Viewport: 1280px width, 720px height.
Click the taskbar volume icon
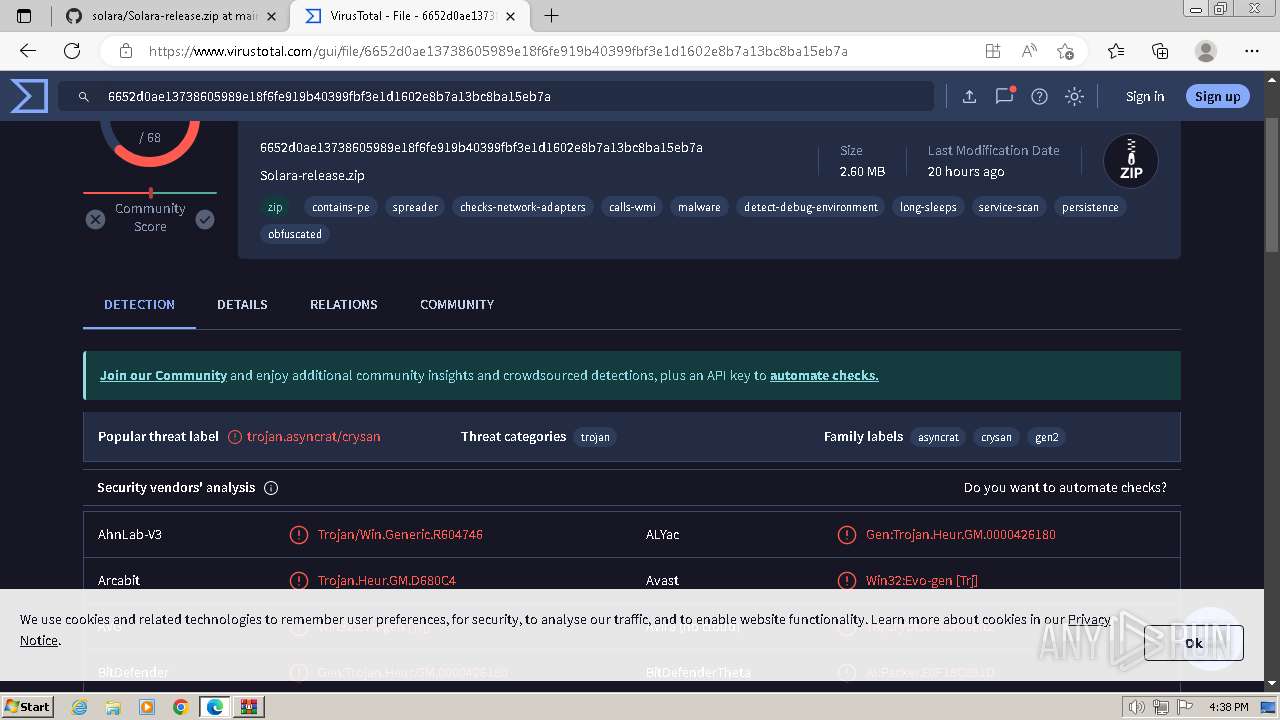pyautogui.click(x=1135, y=707)
